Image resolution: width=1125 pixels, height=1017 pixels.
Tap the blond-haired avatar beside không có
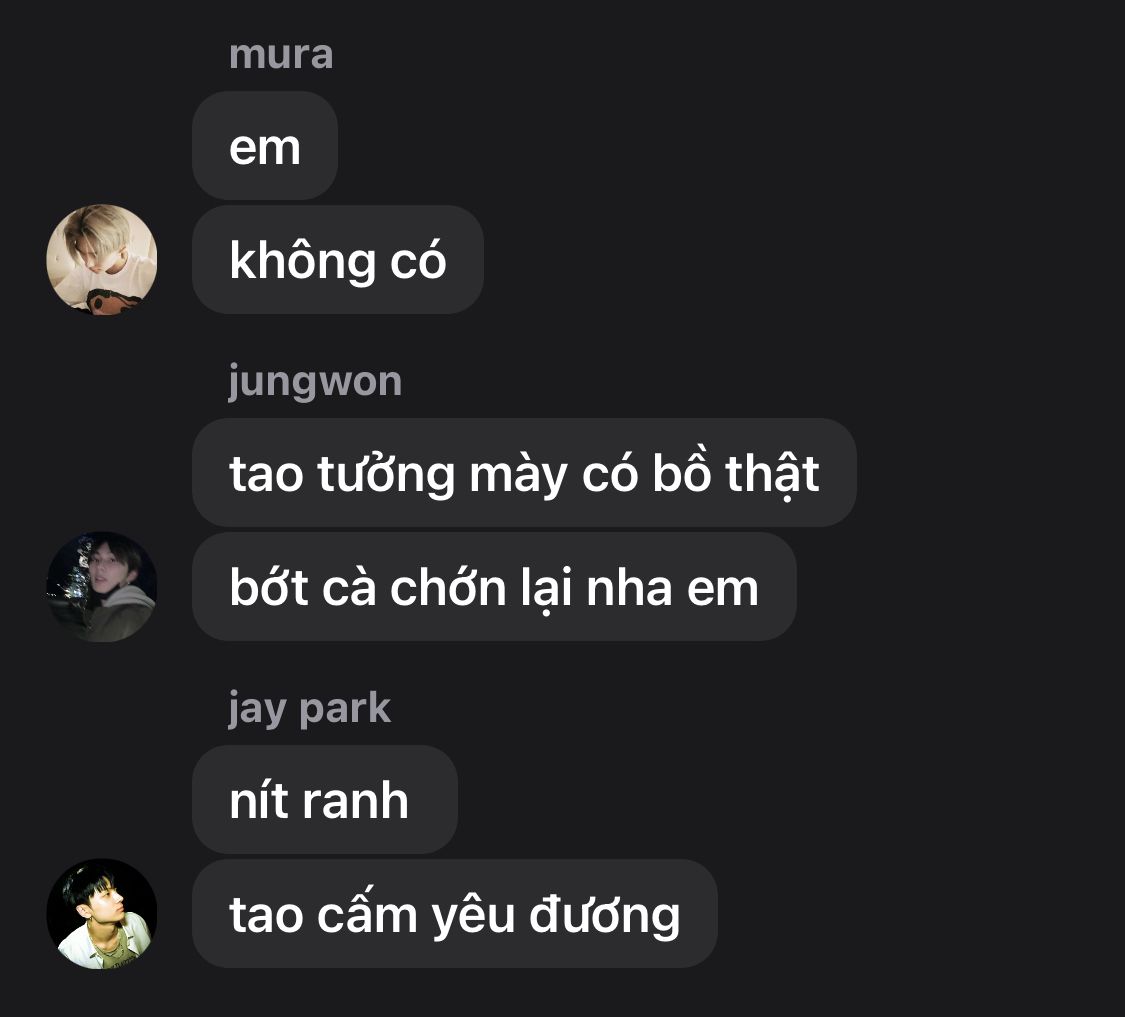[x=102, y=259]
